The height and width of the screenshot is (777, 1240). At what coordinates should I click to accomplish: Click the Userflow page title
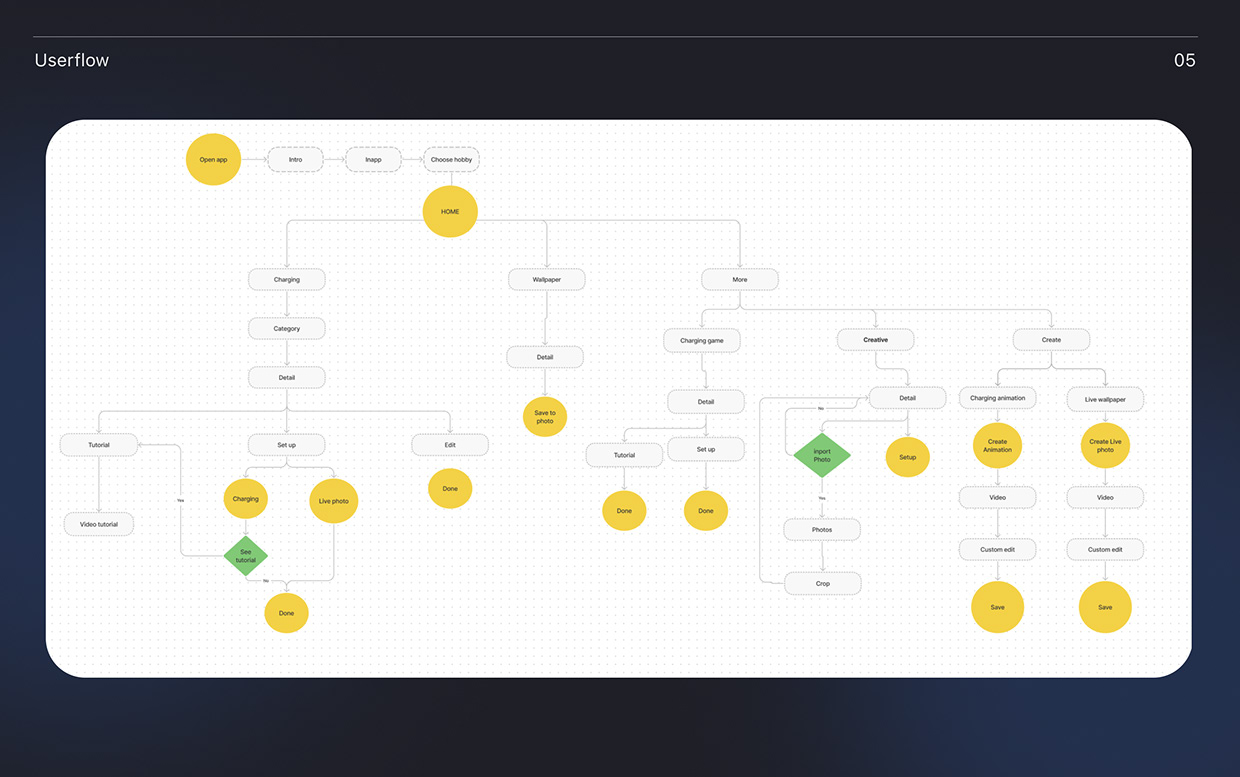coord(72,60)
